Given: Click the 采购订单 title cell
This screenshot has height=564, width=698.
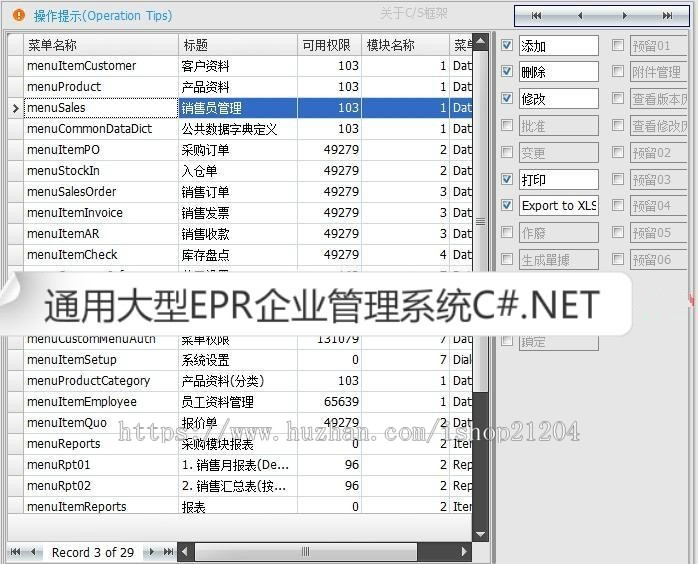Looking at the screenshot, I should [238, 150].
